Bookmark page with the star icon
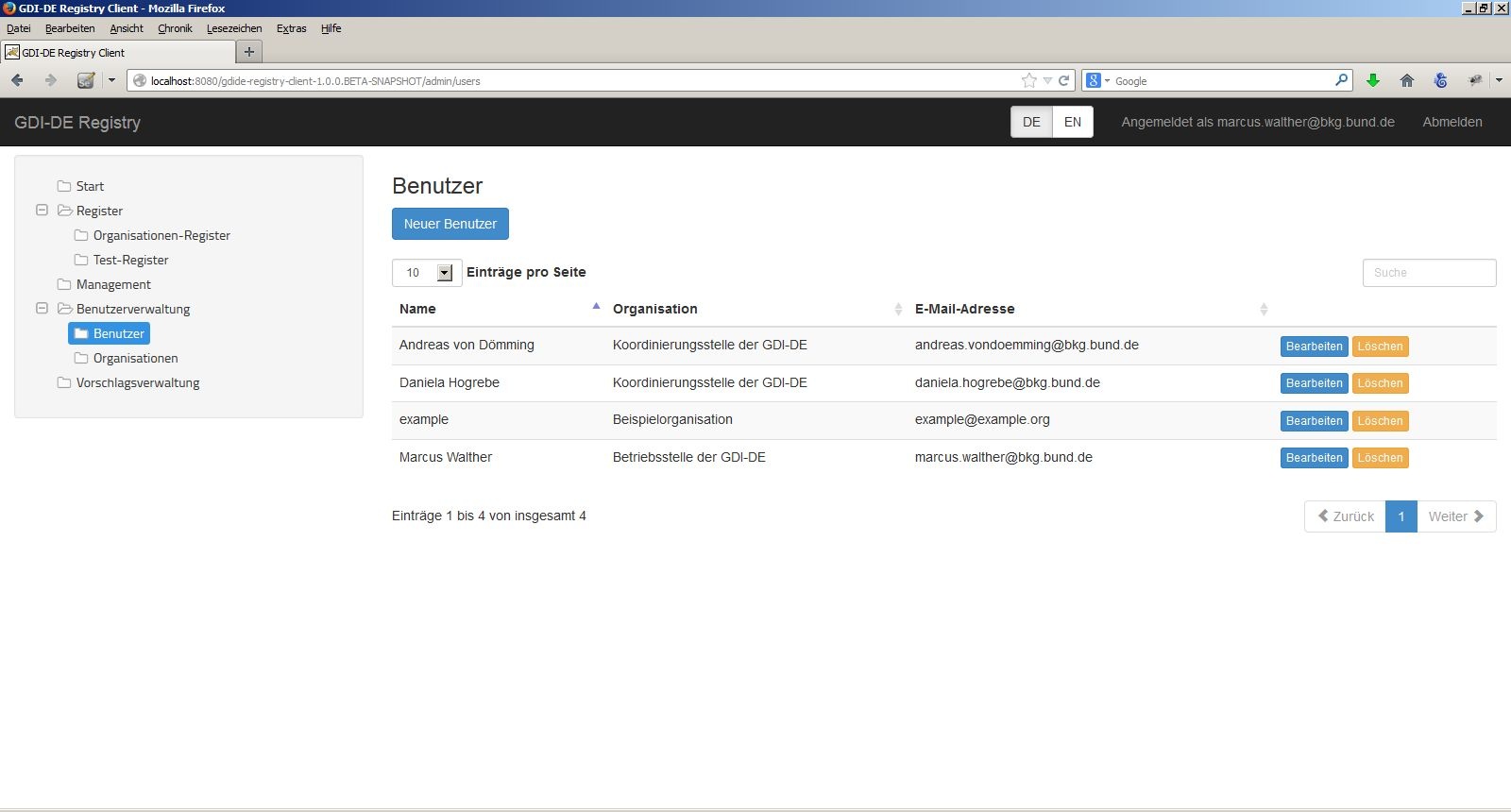The image size is (1511, 812). point(1028,80)
